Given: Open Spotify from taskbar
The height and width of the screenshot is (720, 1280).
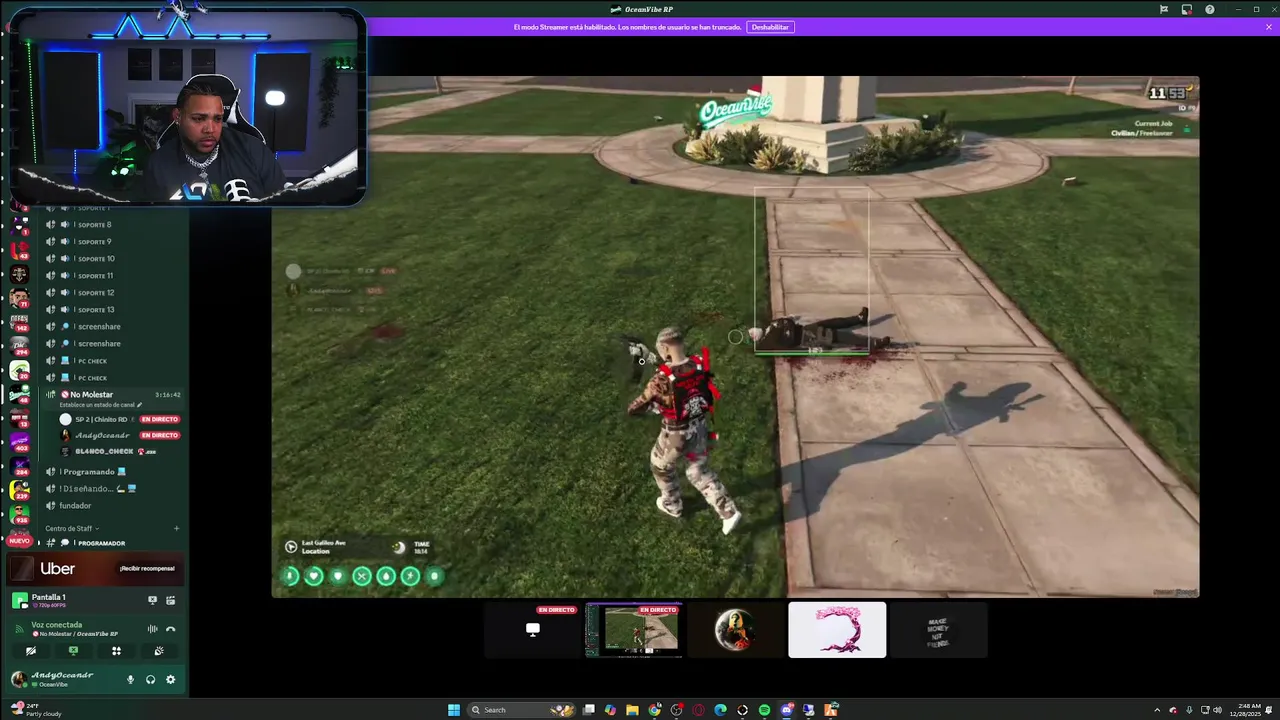Looking at the screenshot, I should coord(764,710).
